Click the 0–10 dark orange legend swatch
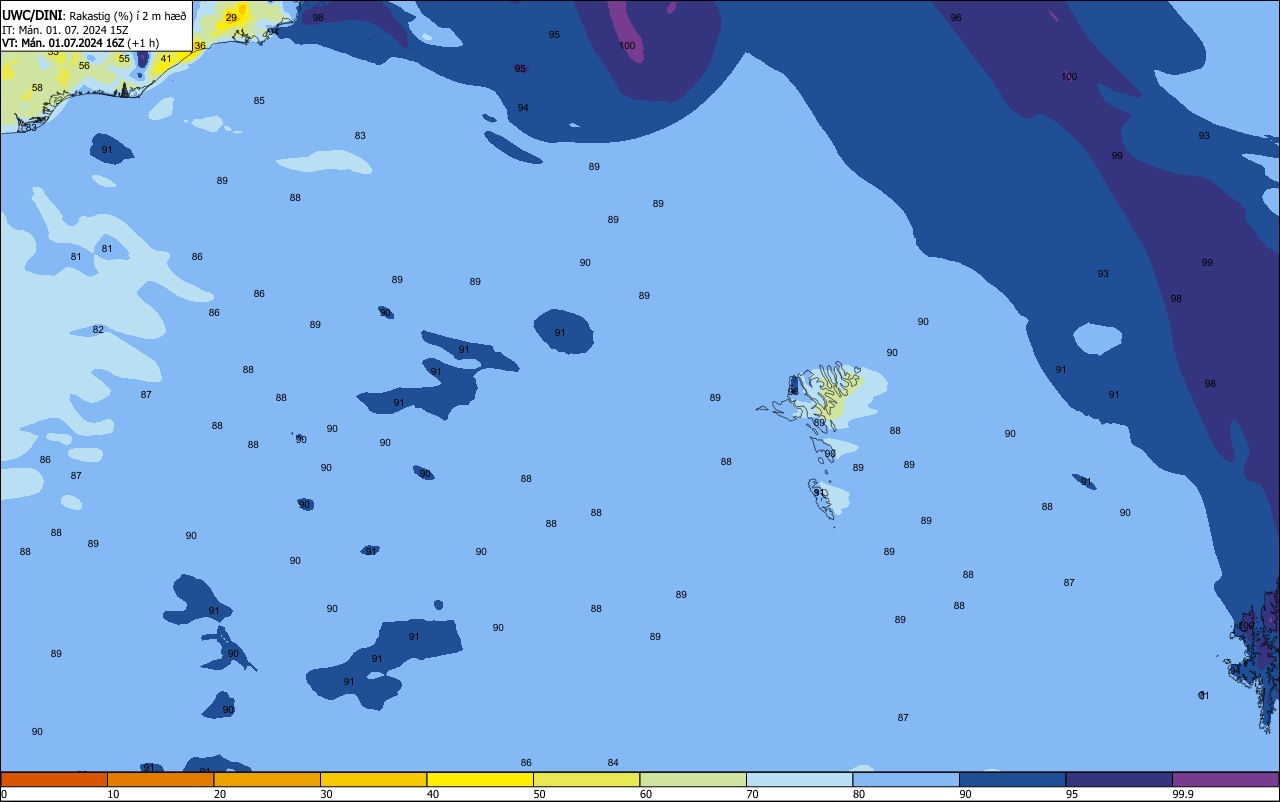Image resolution: width=1280 pixels, height=802 pixels. [54, 779]
